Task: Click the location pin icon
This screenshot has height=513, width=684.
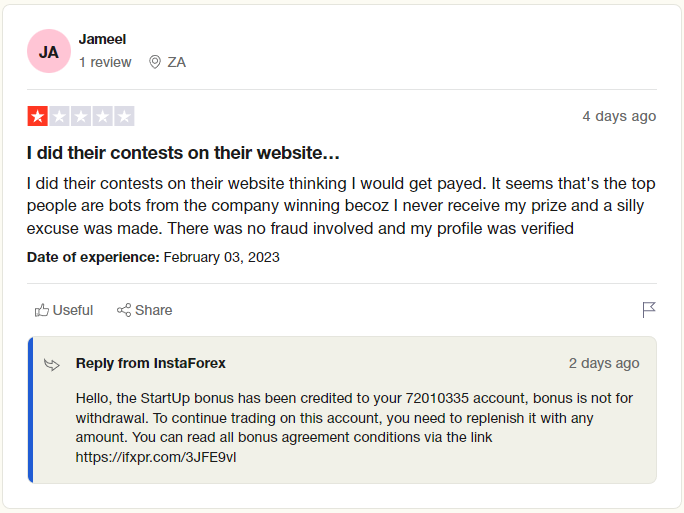Action: pos(154,62)
